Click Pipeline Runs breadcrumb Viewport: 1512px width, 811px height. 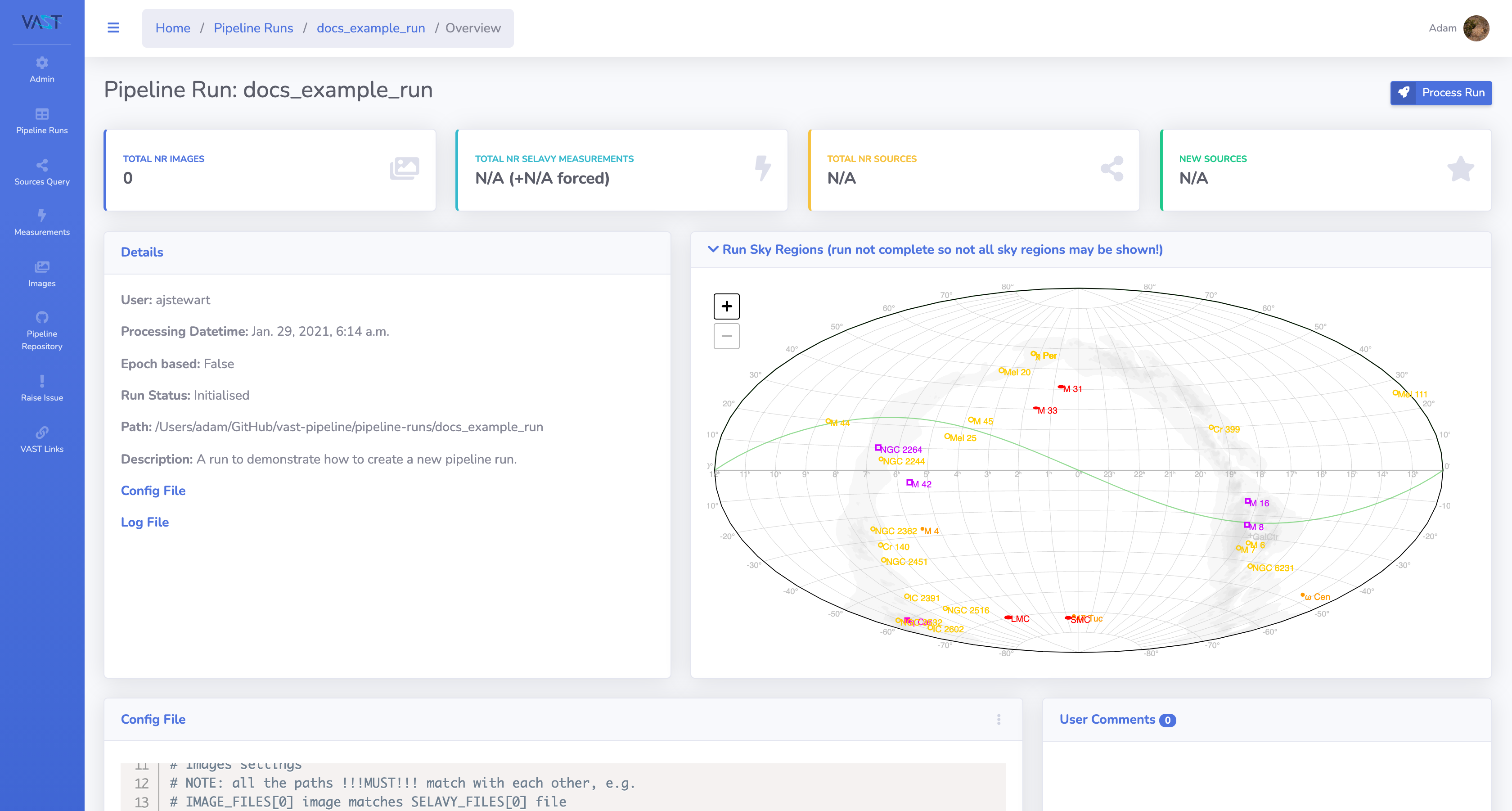click(x=253, y=28)
